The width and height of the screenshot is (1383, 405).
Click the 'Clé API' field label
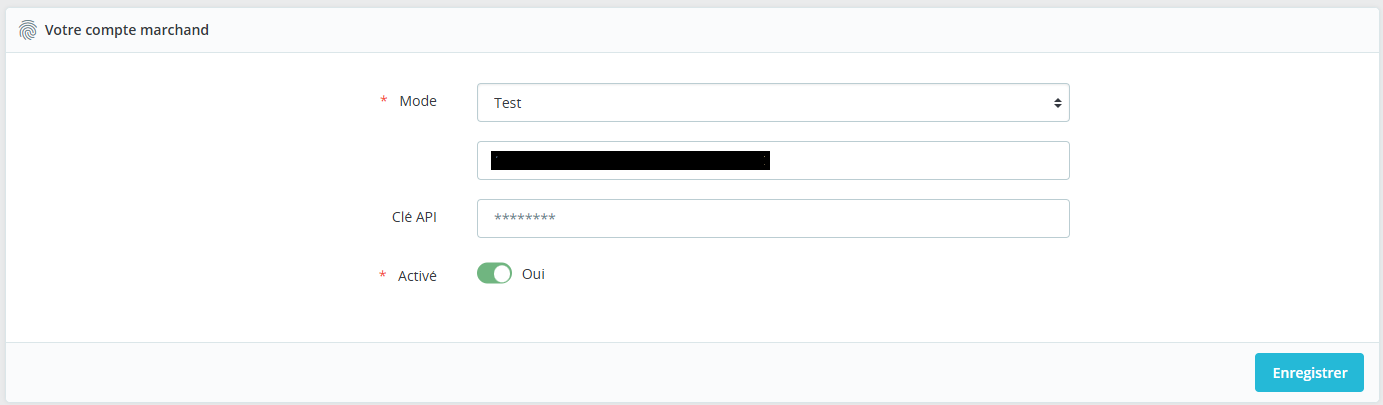(414, 218)
